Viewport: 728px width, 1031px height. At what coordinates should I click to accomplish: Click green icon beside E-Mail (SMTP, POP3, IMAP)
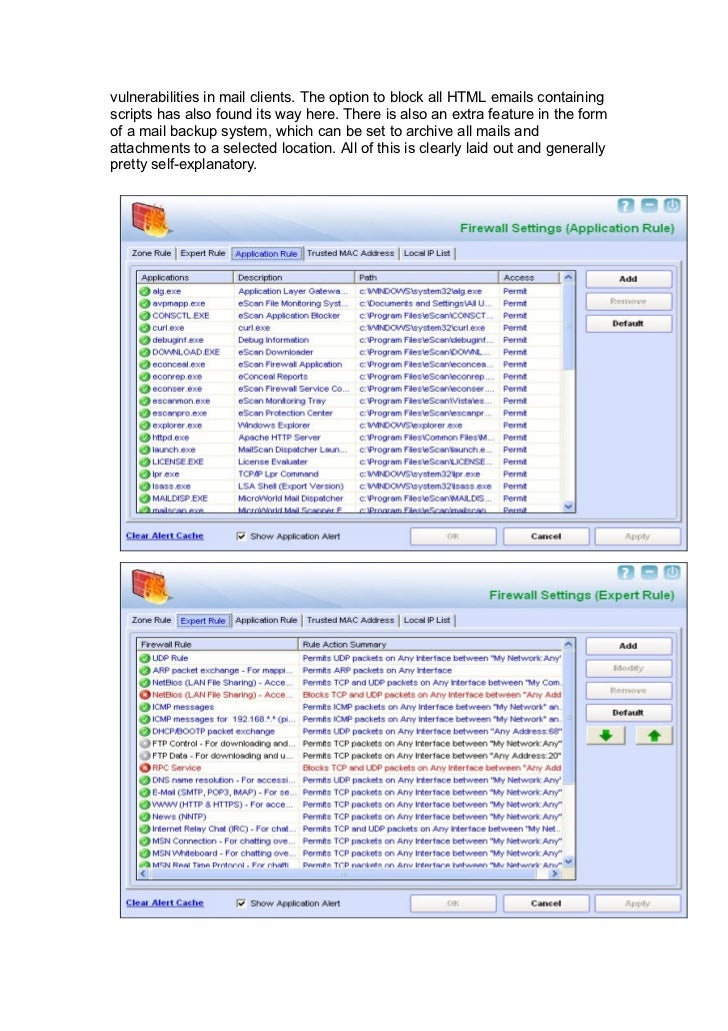coord(145,792)
